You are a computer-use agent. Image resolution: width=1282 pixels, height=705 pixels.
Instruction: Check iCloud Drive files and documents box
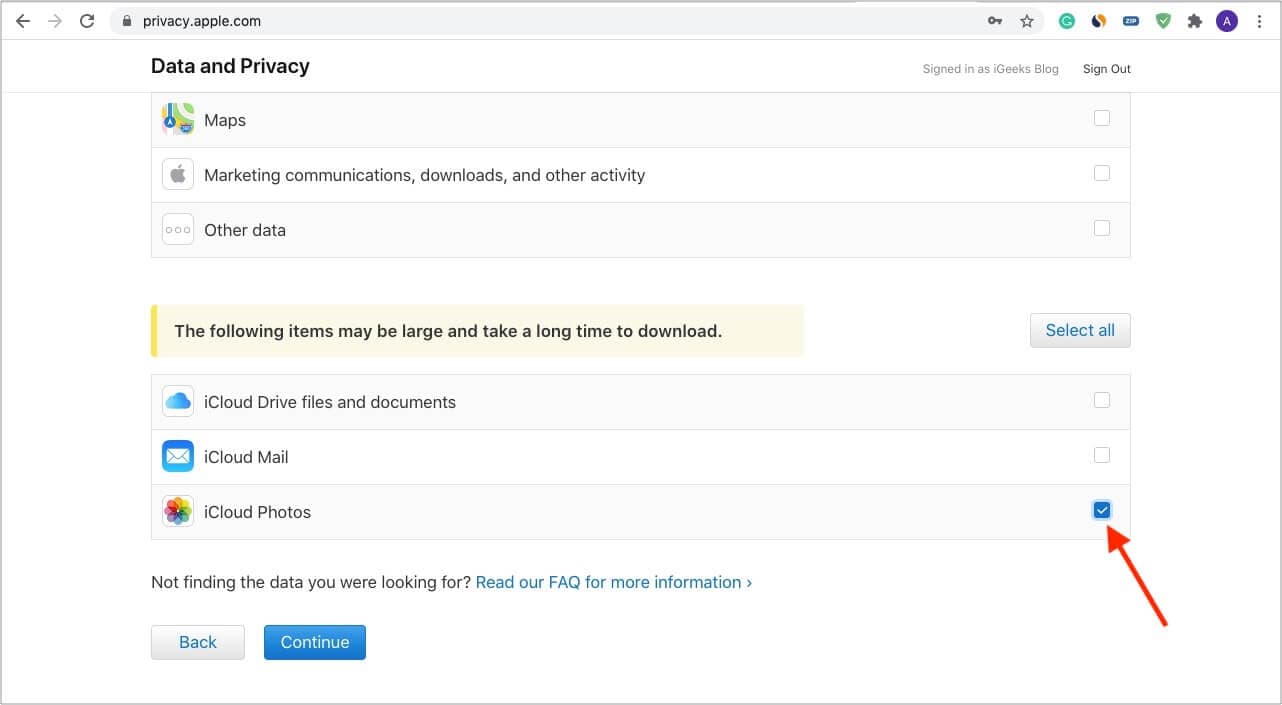pos(1101,400)
